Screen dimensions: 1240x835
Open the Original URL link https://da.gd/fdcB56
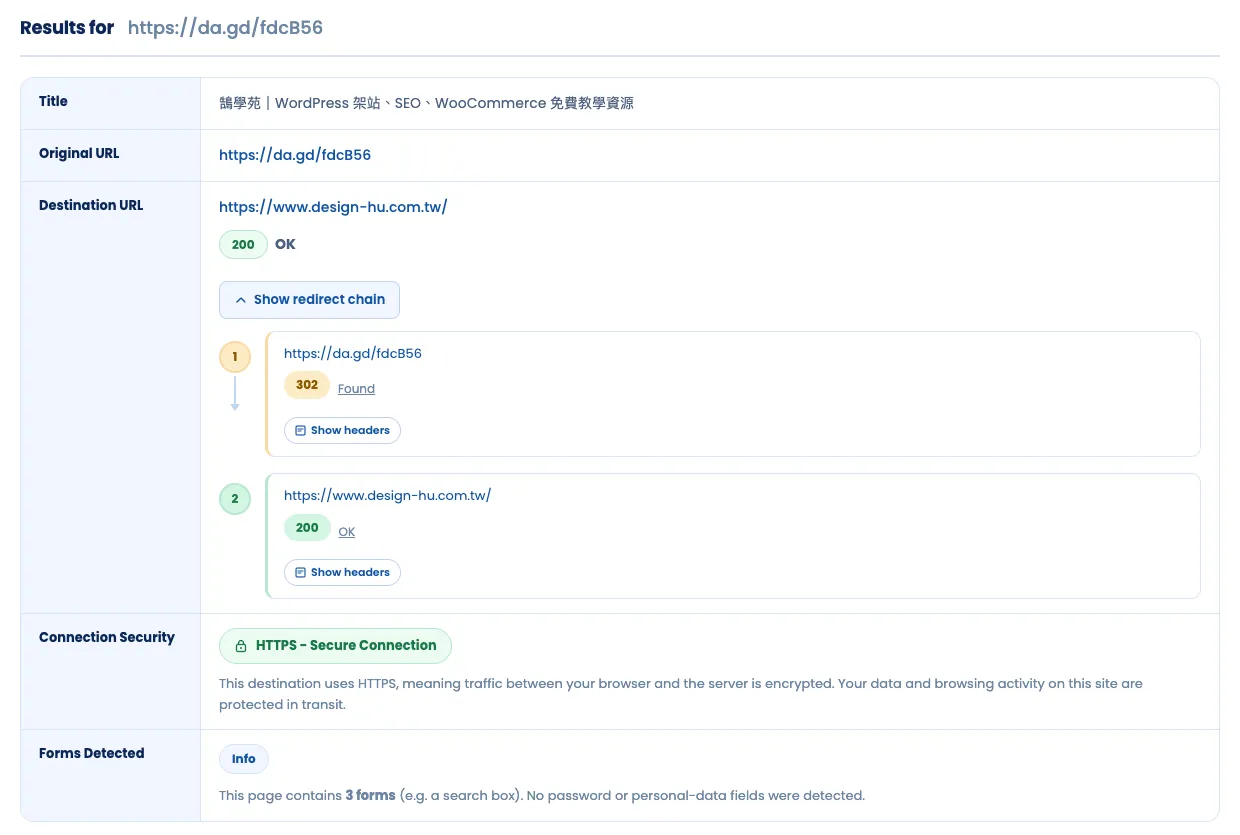(295, 155)
